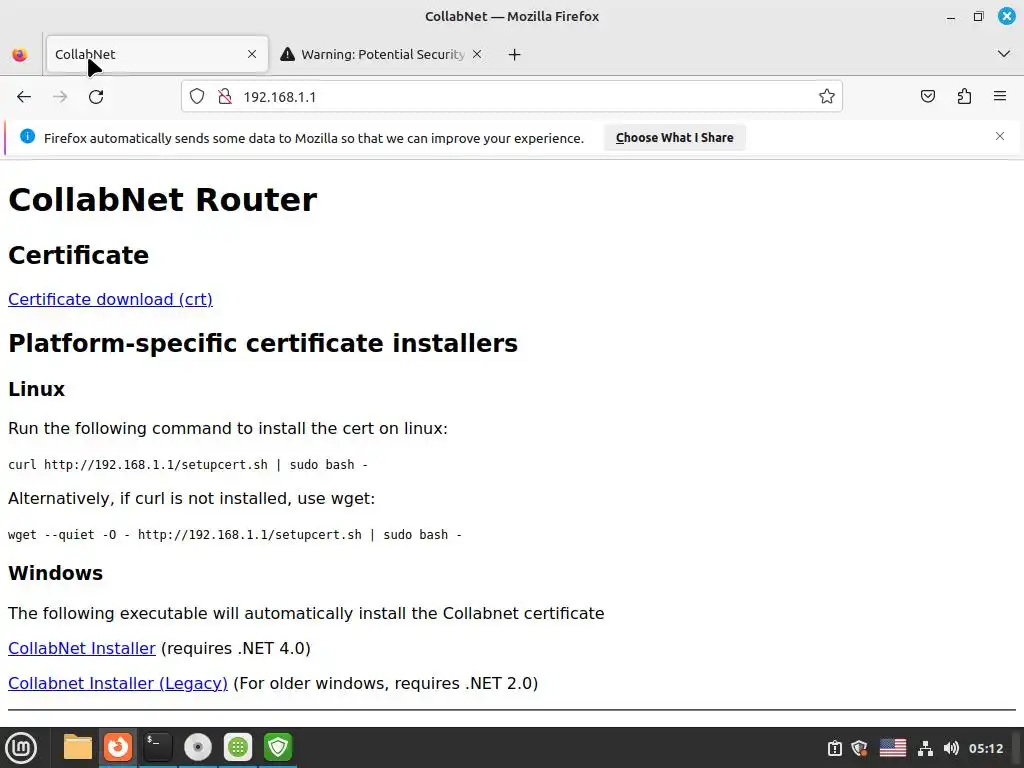Viewport: 1024px width, 768px height.
Task: Open the Extensions puzzle icon
Action: 964,97
